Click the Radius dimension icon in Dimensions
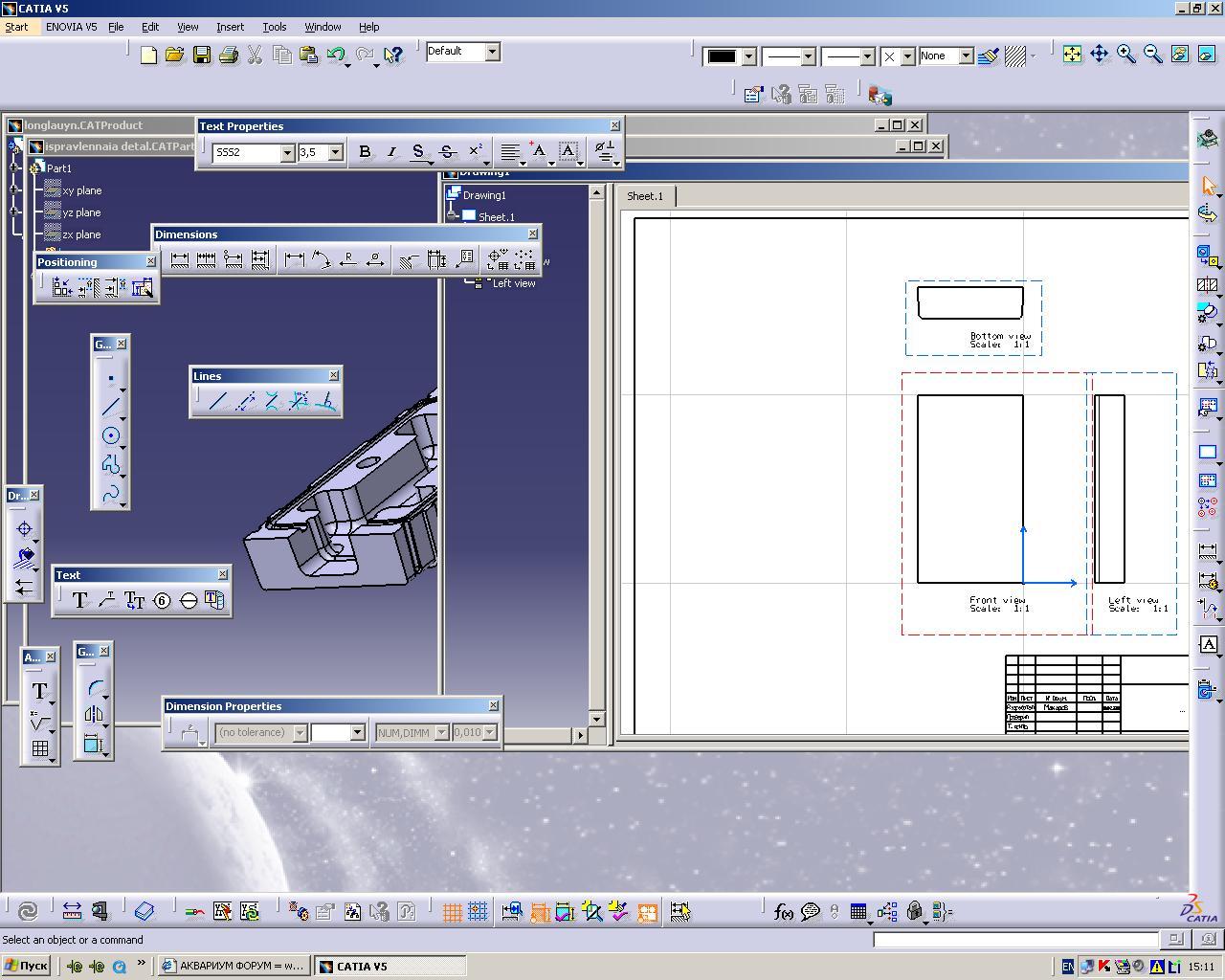1225x980 pixels. (348, 259)
